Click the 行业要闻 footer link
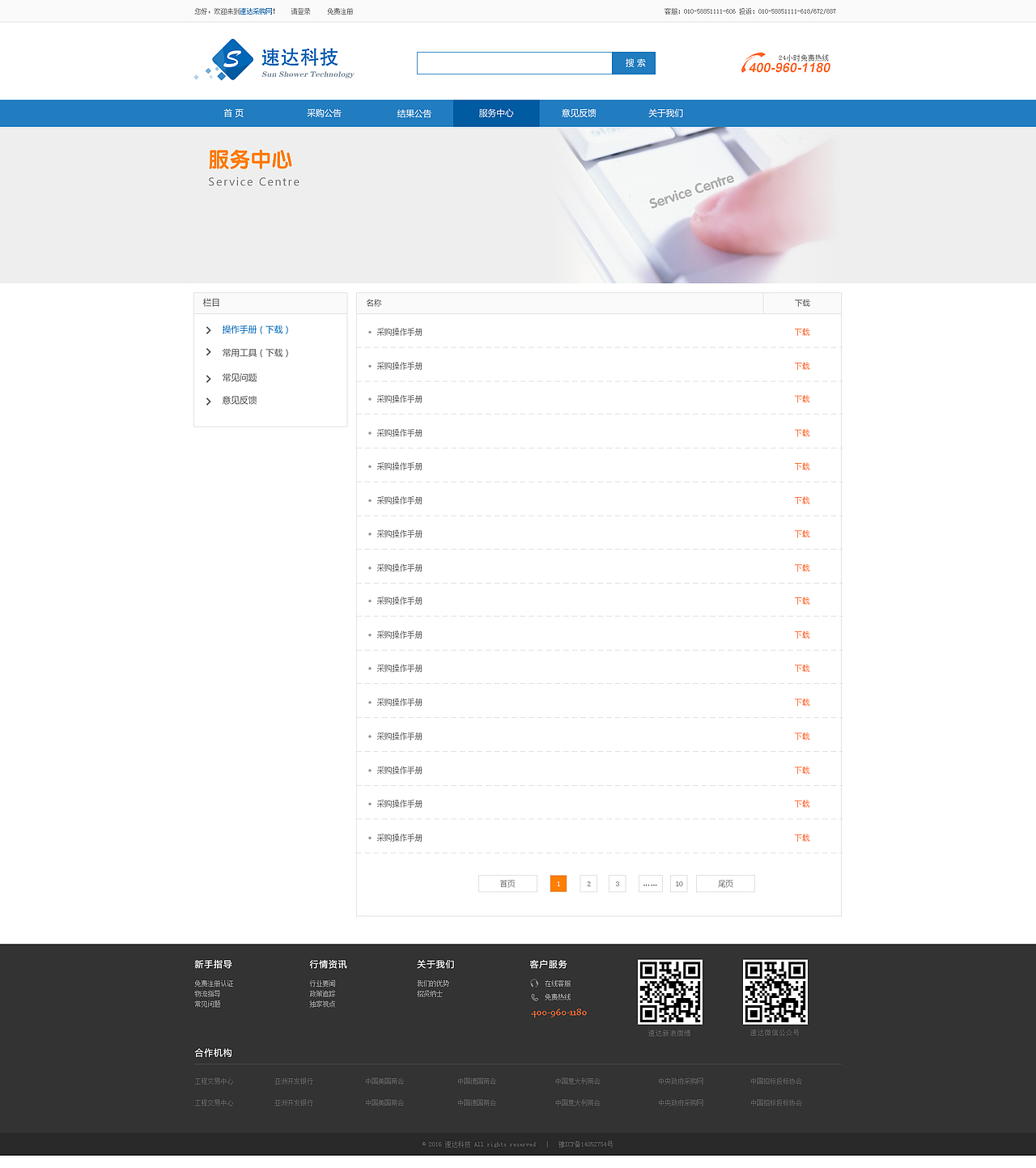This screenshot has height=1168, width=1036. [324, 983]
